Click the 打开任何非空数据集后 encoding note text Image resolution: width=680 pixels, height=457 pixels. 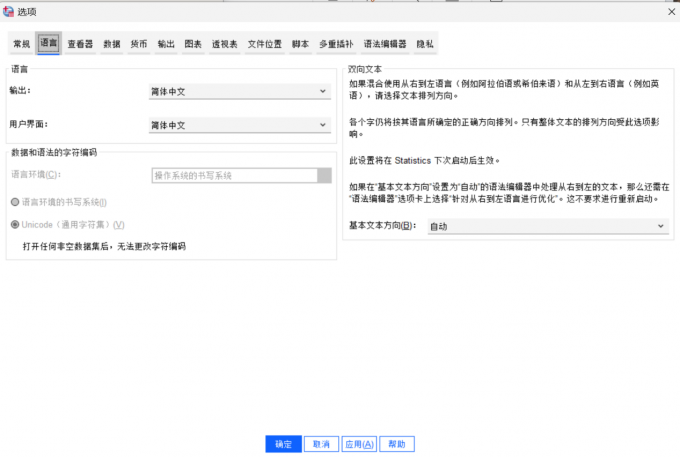[x=104, y=246]
